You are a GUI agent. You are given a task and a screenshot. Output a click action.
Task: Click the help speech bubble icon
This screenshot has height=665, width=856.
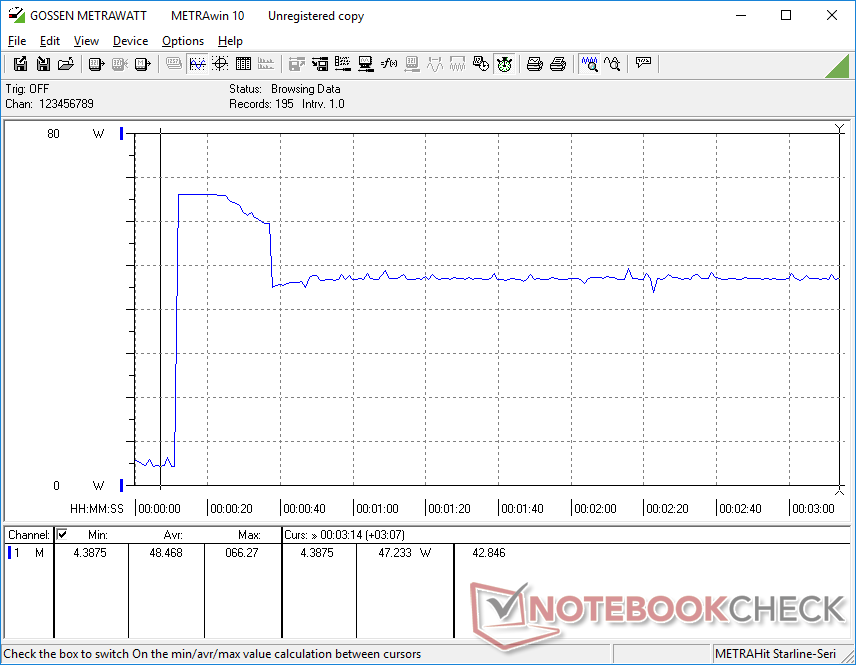[x=643, y=64]
